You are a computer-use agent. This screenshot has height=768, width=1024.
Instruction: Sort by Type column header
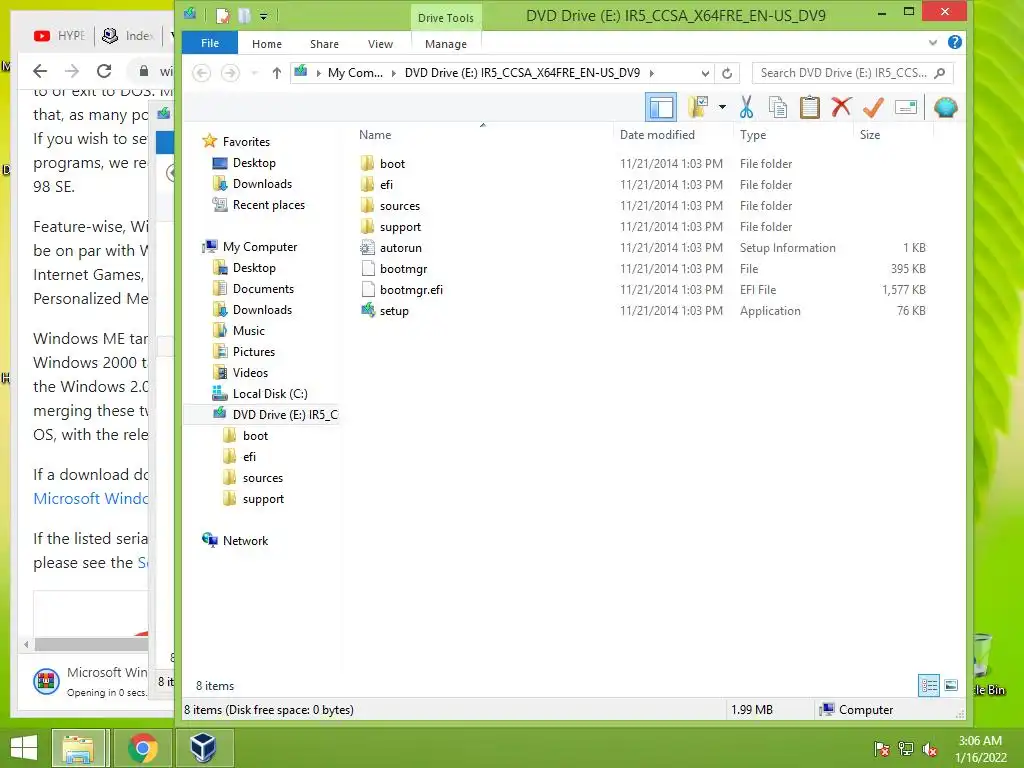click(753, 135)
